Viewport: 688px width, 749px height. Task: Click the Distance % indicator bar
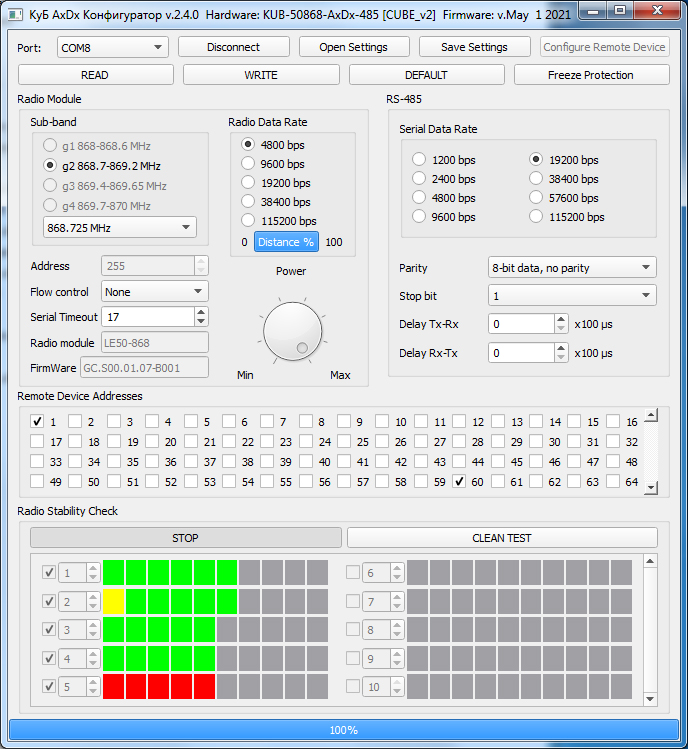point(286,242)
